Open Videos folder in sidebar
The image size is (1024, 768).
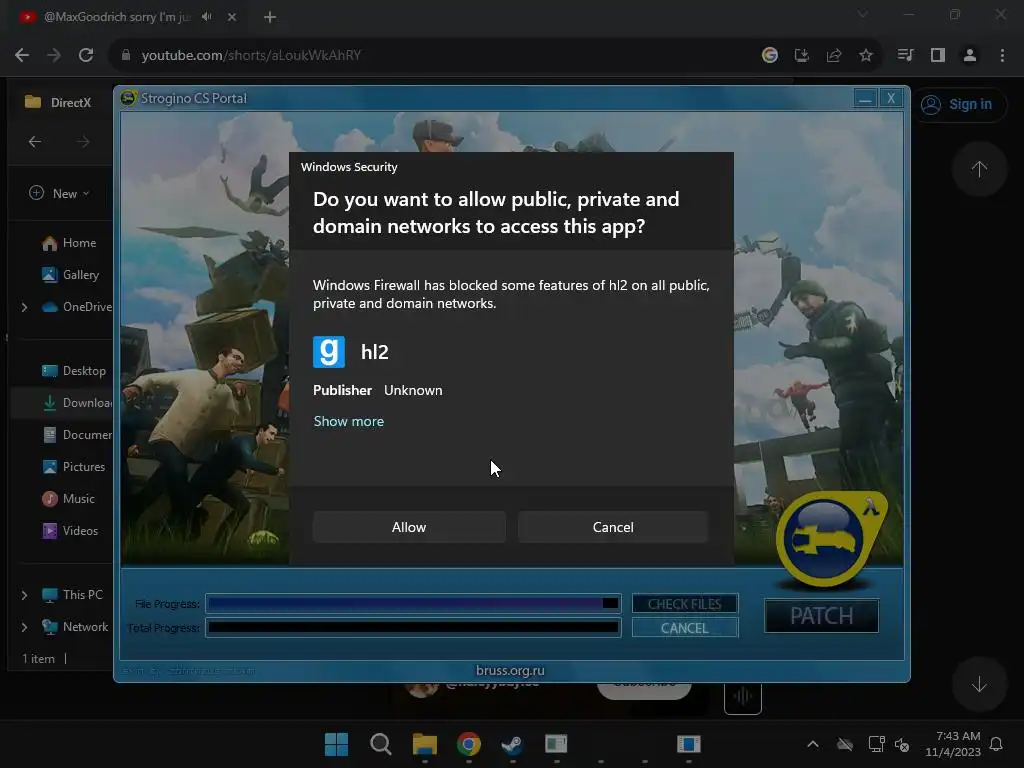point(70,531)
